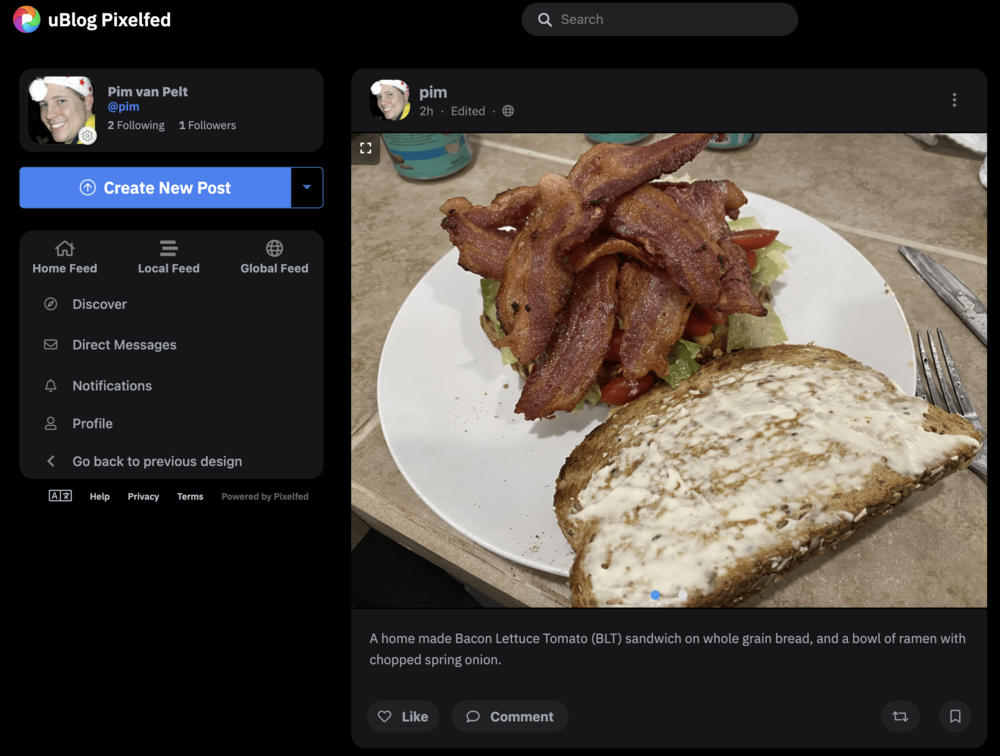The width and height of the screenshot is (1000, 756).
Task: Switch to the Global Feed tab
Action: click(274, 257)
